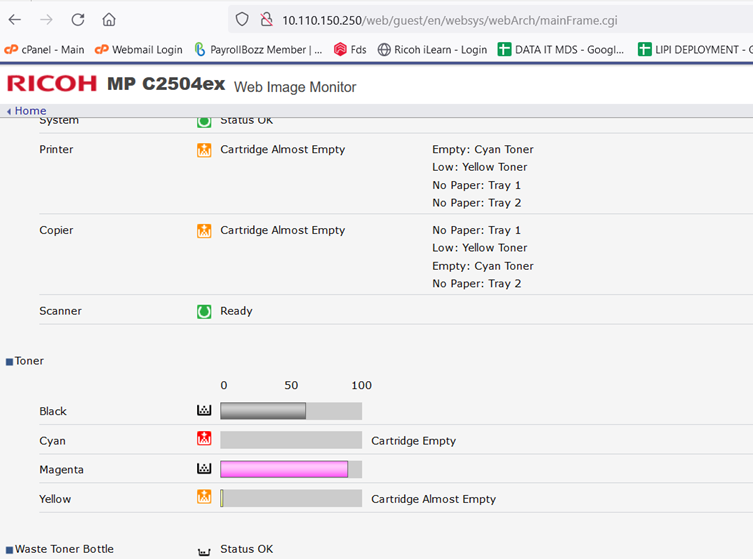Click the shield tracking protection icon
Screen dimensions: 753x559
pyautogui.click(x=242, y=20)
